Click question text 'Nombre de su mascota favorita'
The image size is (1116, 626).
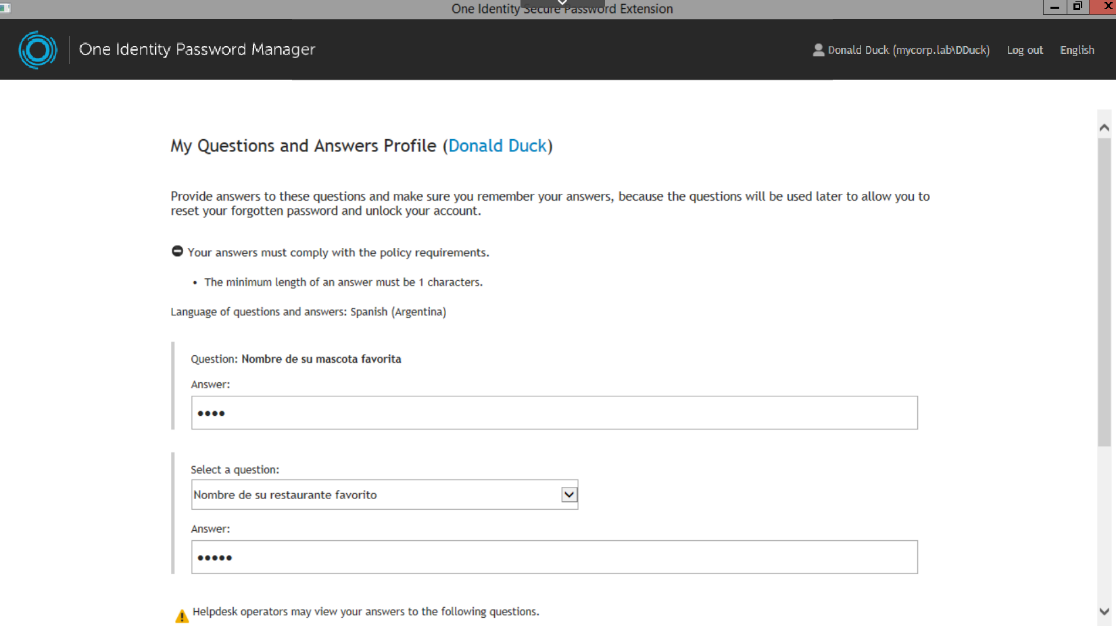tap(321, 359)
